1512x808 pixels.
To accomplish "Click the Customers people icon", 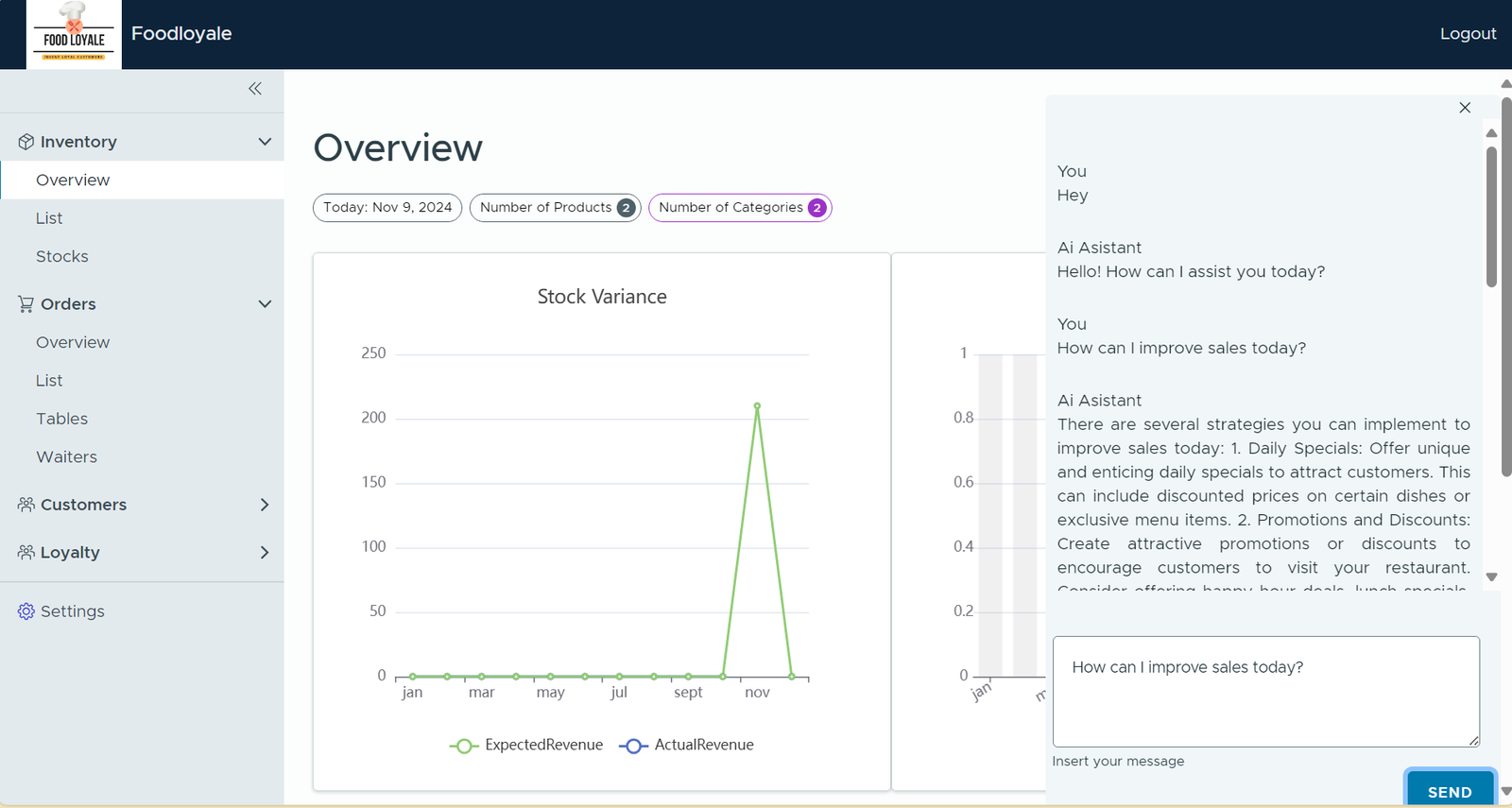I will [x=26, y=505].
